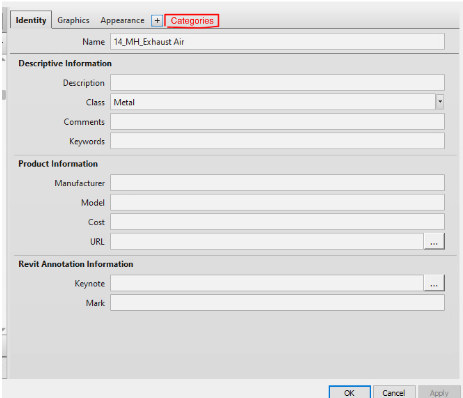Click the Keynote browse ellipsis button
The height and width of the screenshot is (398, 463).
click(434, 283)
